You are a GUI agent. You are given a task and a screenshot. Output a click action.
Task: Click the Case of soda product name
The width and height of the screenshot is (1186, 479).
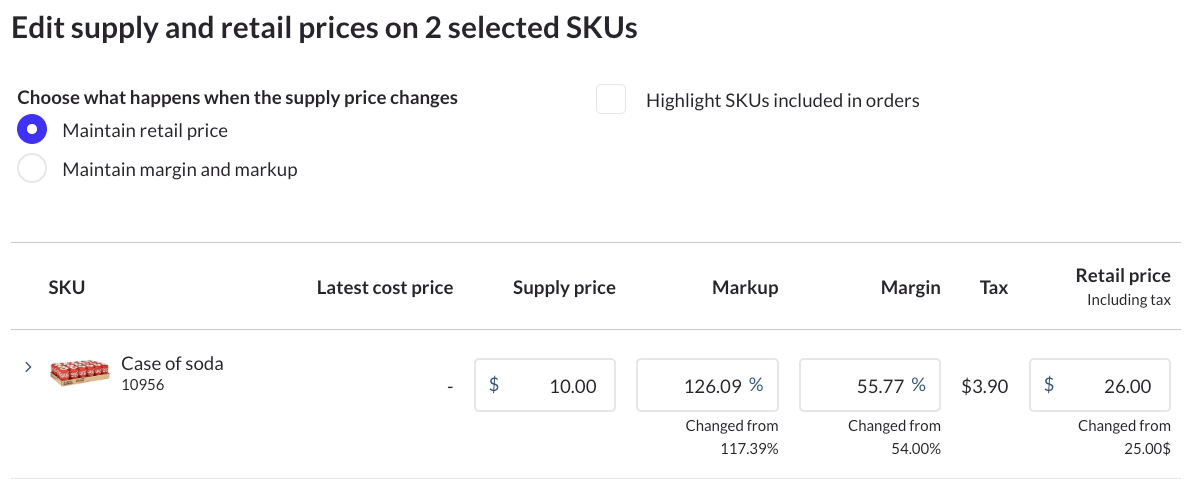pyautogui.click(x=172, y=363)
